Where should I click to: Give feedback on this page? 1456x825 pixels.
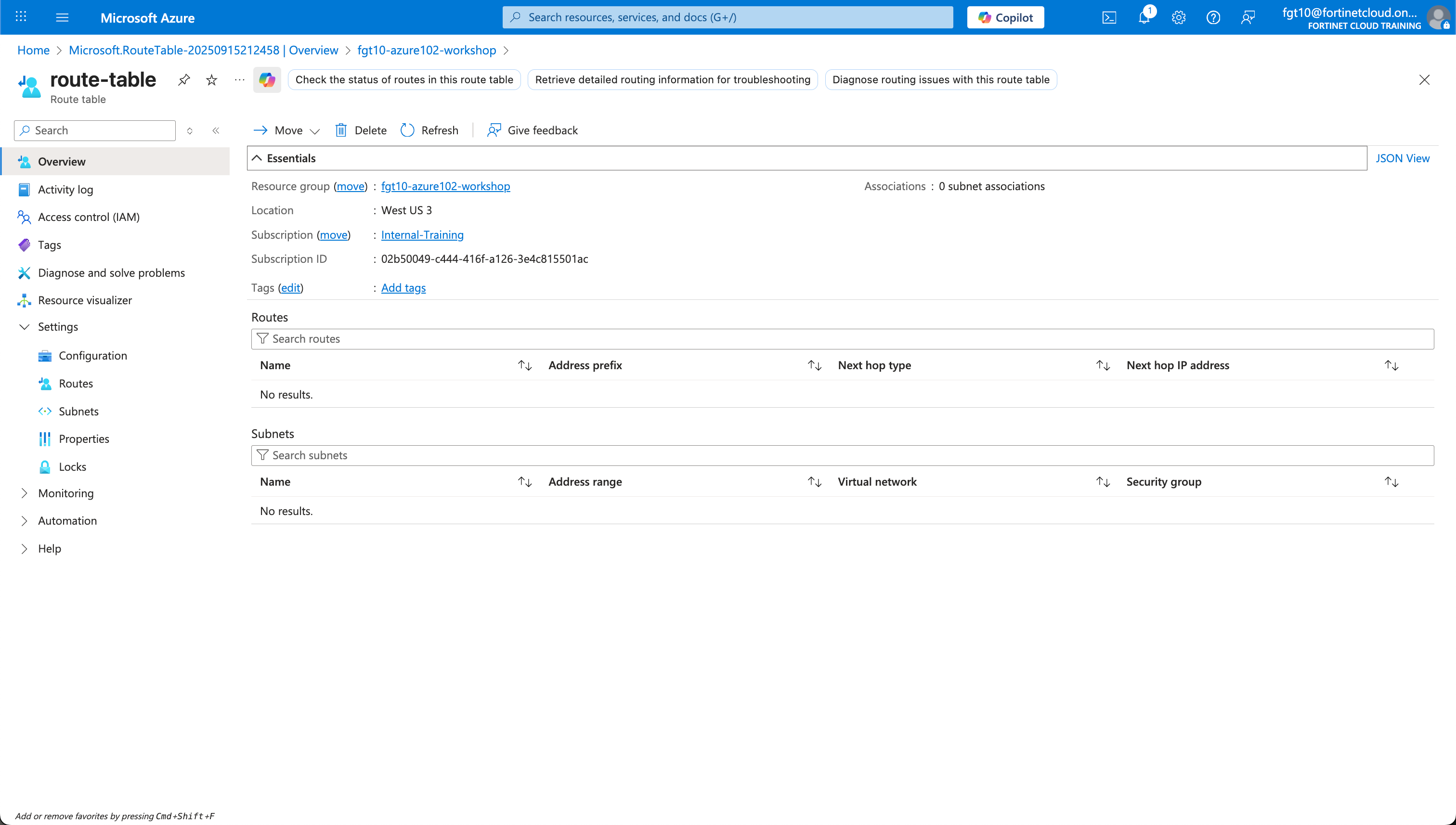tap(532, 130)
